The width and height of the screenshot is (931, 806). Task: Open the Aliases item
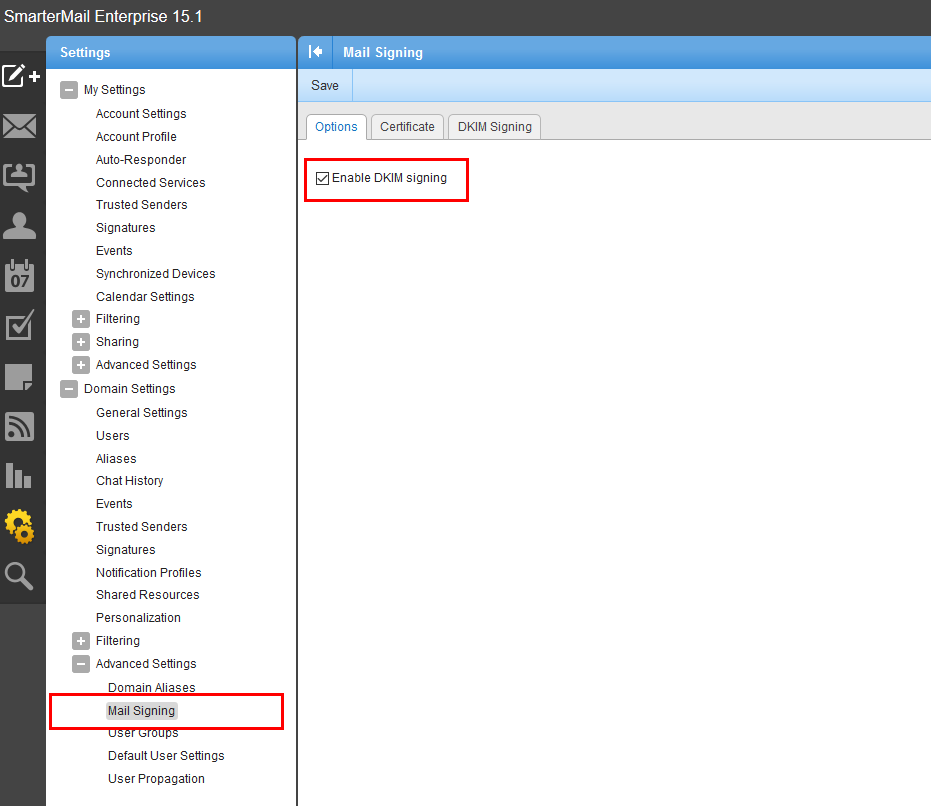tap(116, 459)
